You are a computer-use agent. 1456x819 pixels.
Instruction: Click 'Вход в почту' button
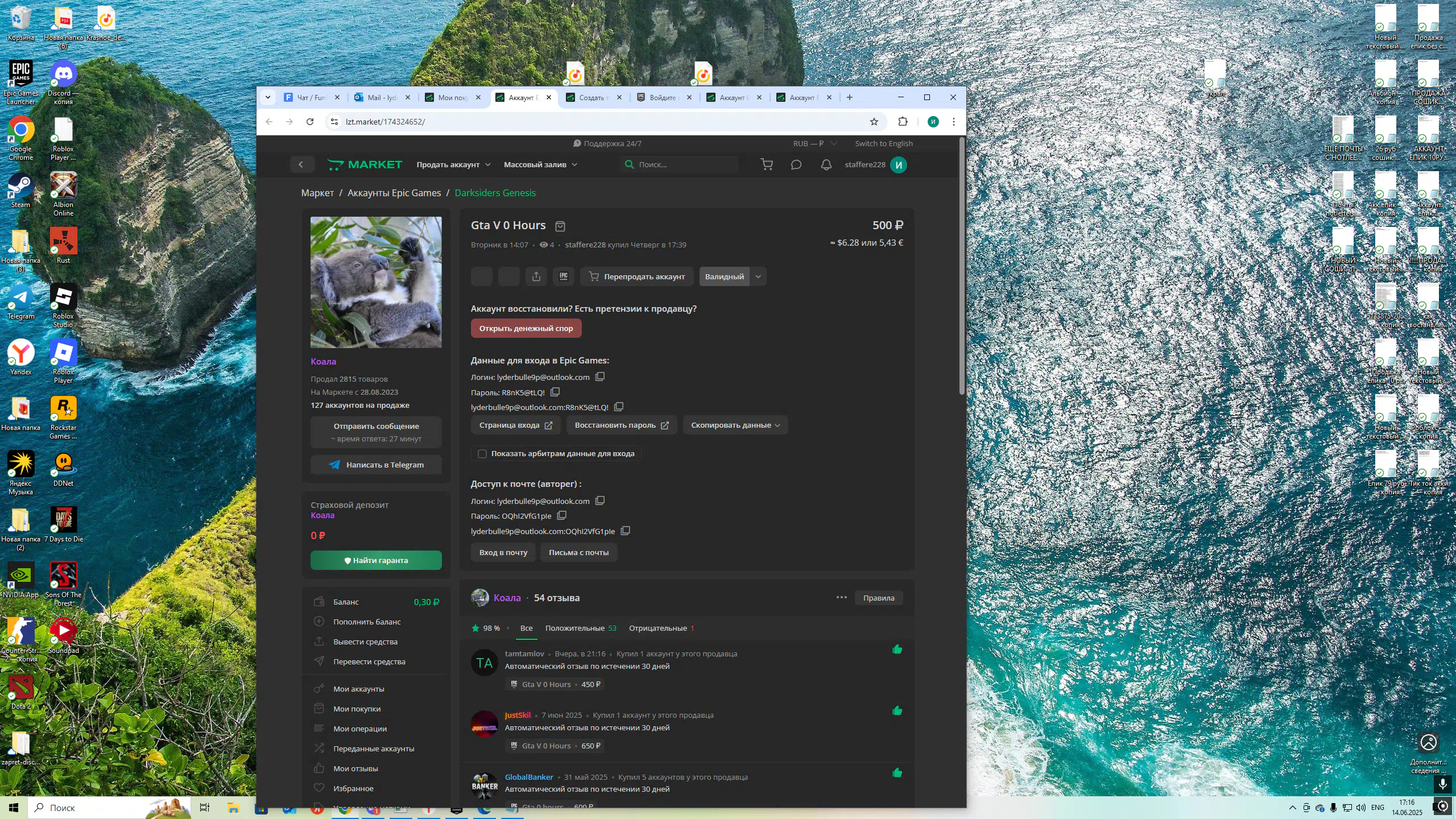pyautogui.click(x=503, y=553)
